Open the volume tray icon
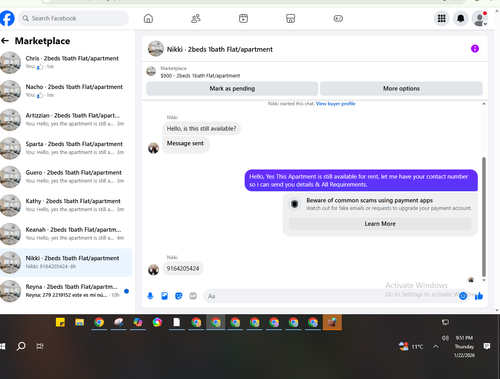Image resolution: width=500 pixels, height=379 pixels. tap(445, 338)
